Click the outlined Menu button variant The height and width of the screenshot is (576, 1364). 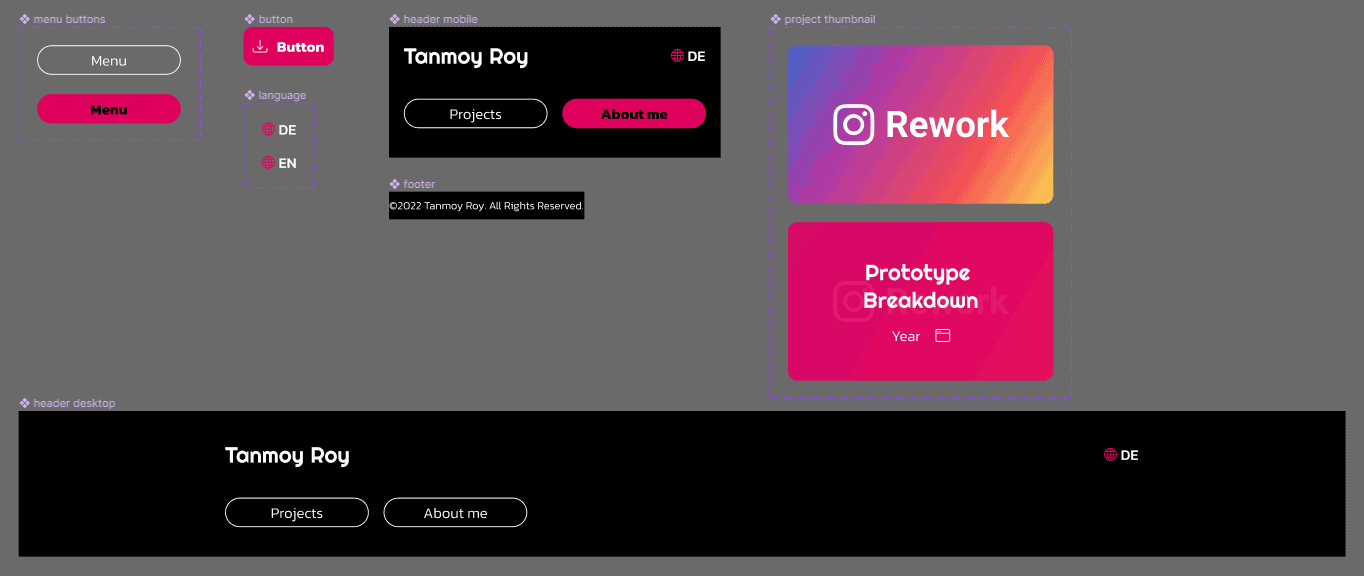tap(109, 61)
